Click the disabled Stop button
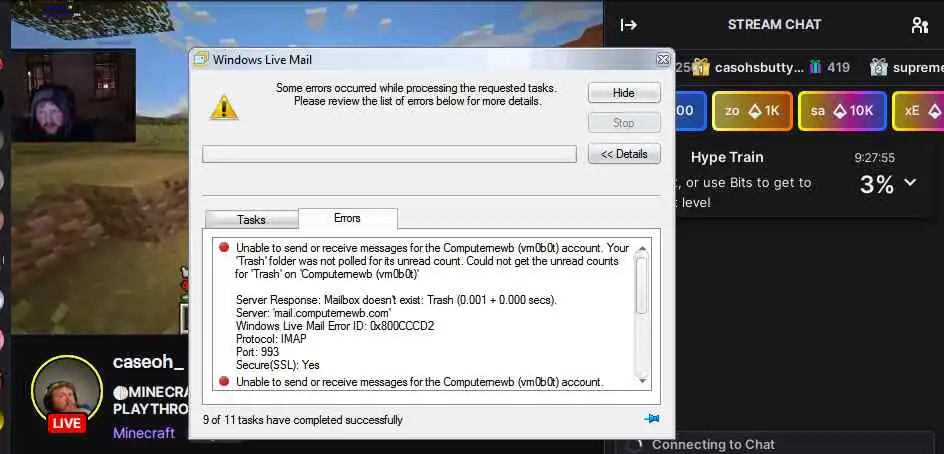944x454 pixels. pyautogui.click(x=624, y=123)
